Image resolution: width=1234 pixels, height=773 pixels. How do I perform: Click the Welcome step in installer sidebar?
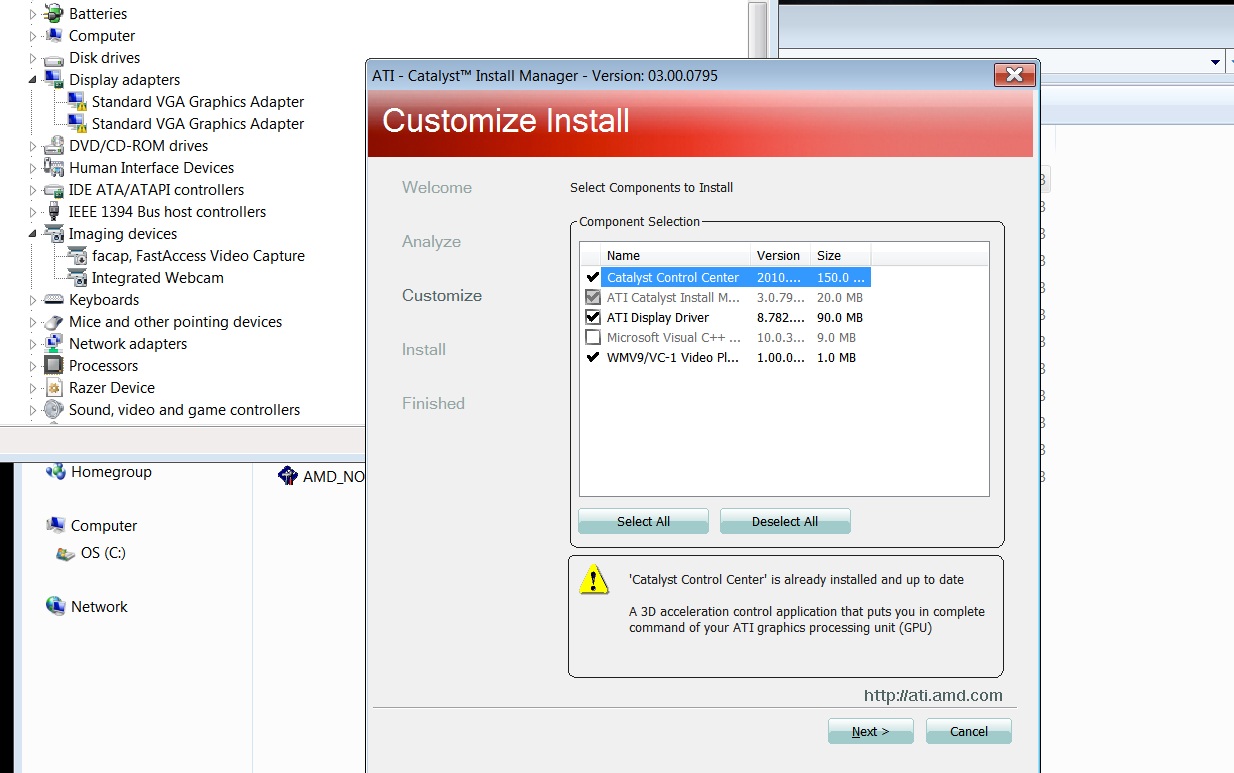coord(437,188)
